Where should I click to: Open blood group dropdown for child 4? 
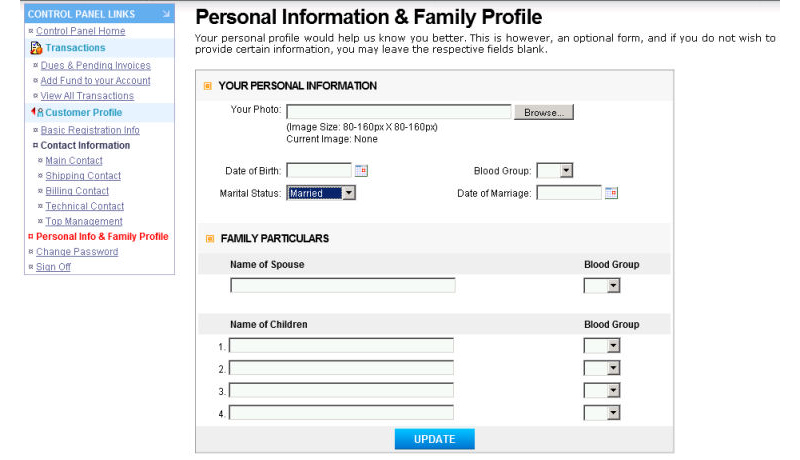[x=602, y=413]
